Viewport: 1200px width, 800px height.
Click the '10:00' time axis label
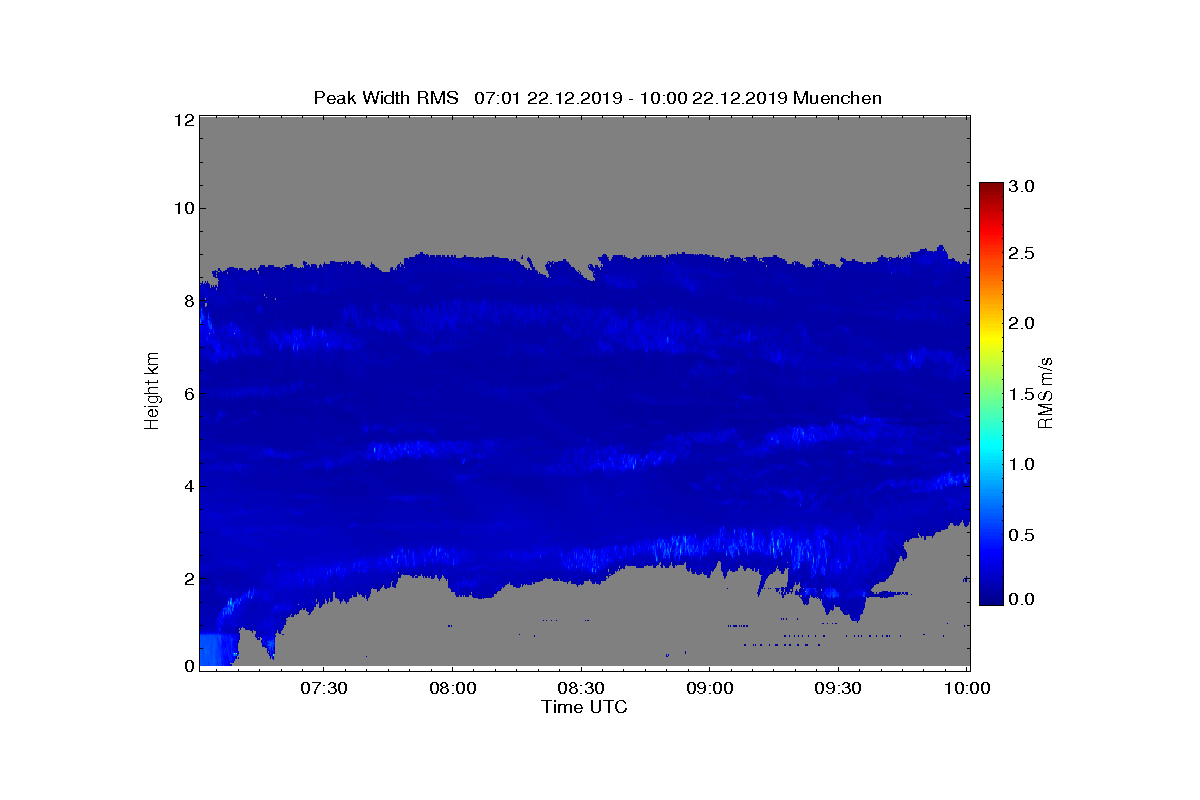pos(967,688)
